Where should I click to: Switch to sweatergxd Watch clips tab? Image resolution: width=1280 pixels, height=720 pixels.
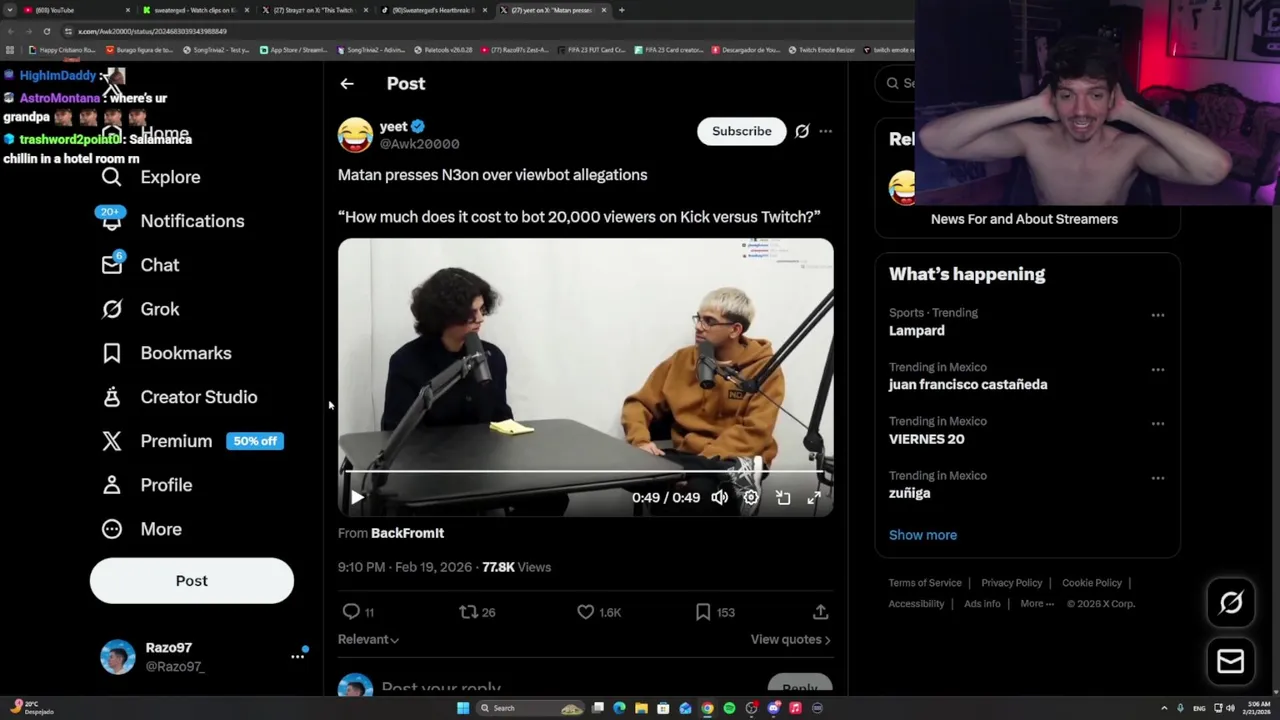tap(195, 10)
